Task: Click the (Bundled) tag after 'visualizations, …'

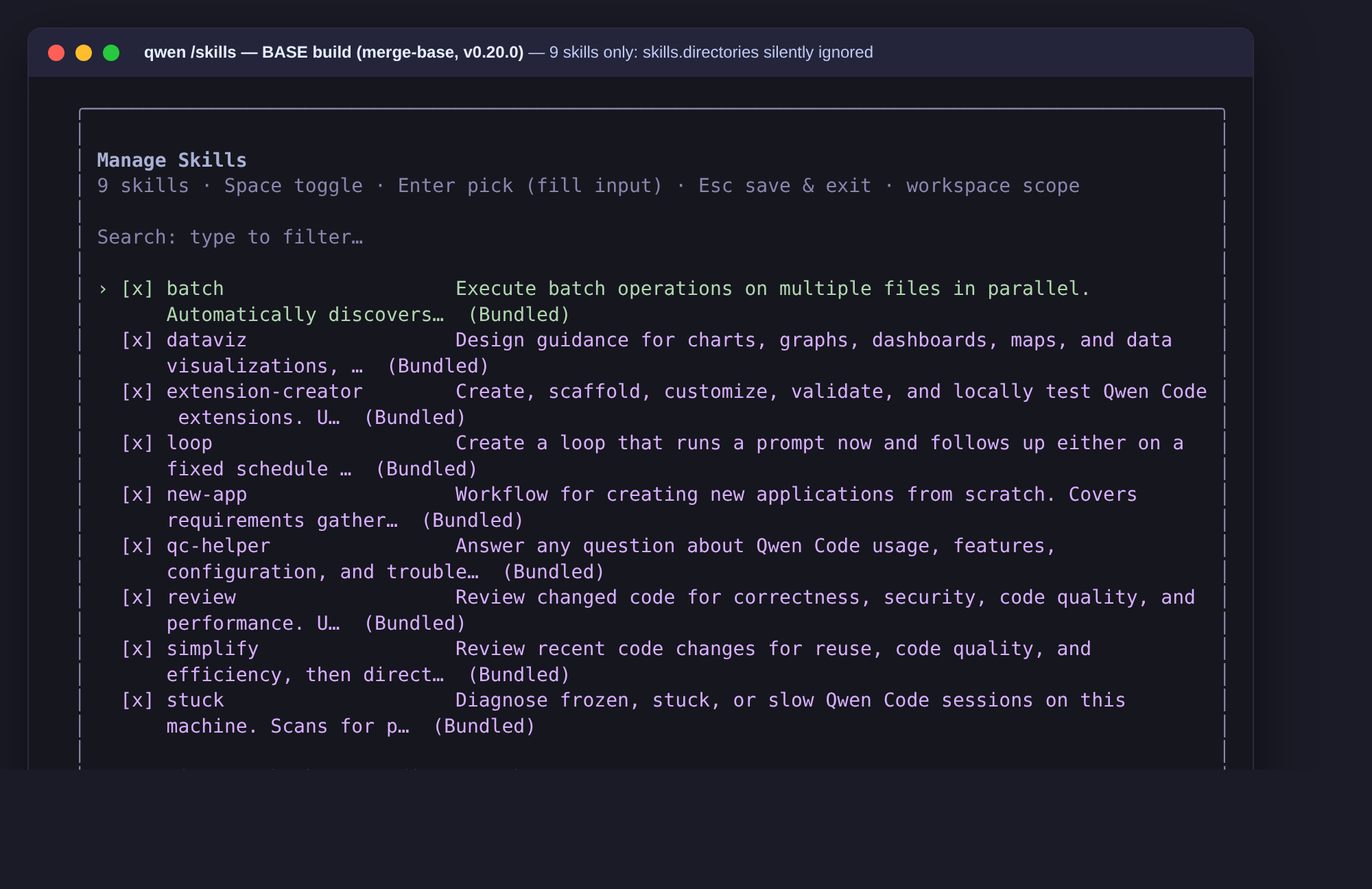Action: (x=438, y=366)
